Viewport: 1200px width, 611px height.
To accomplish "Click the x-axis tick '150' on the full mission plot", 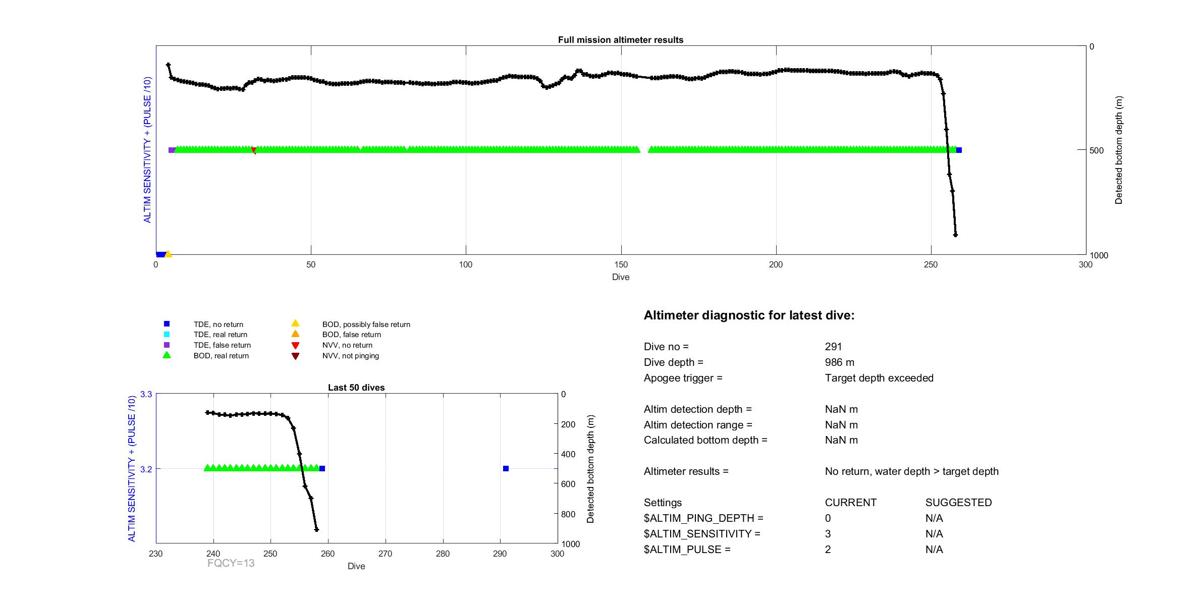I will click(621, 264).
